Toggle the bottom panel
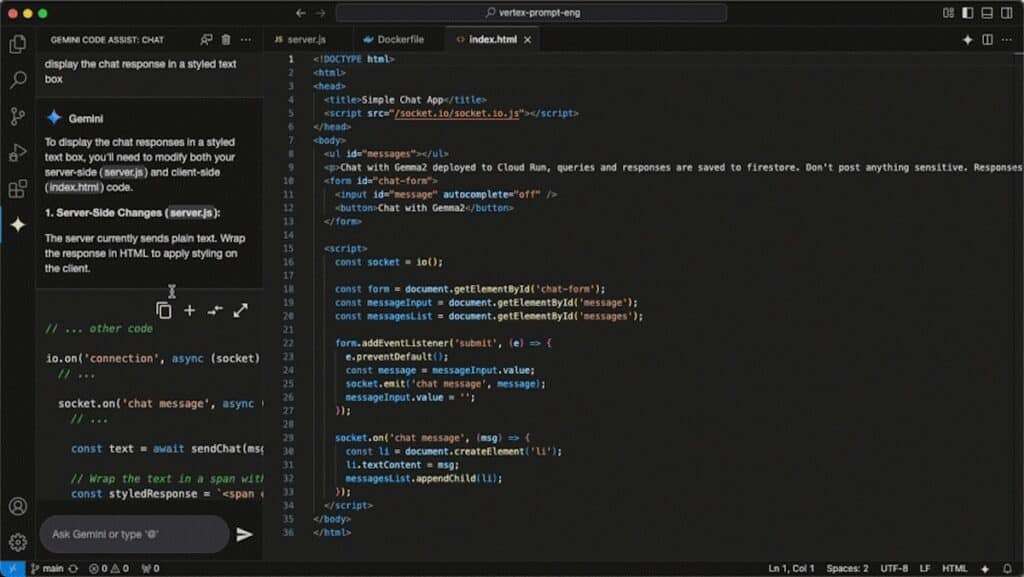The image size is (1024, 577). click(x=987, y=13)
